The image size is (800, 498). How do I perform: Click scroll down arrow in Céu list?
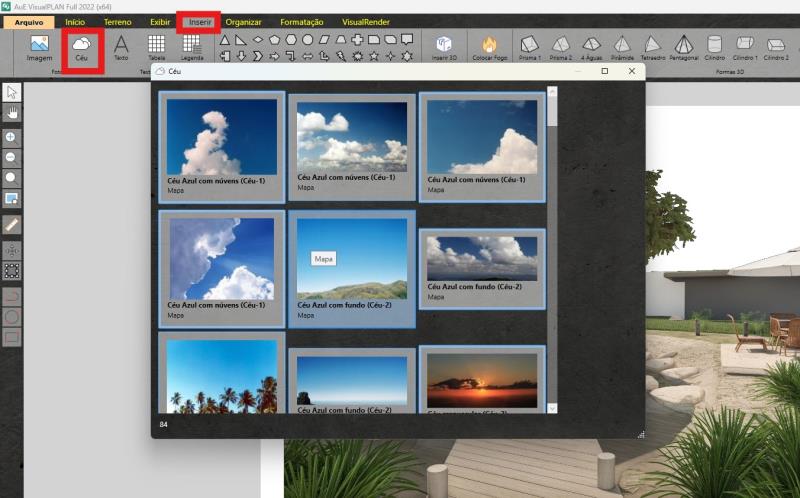(x=552, y=408)
